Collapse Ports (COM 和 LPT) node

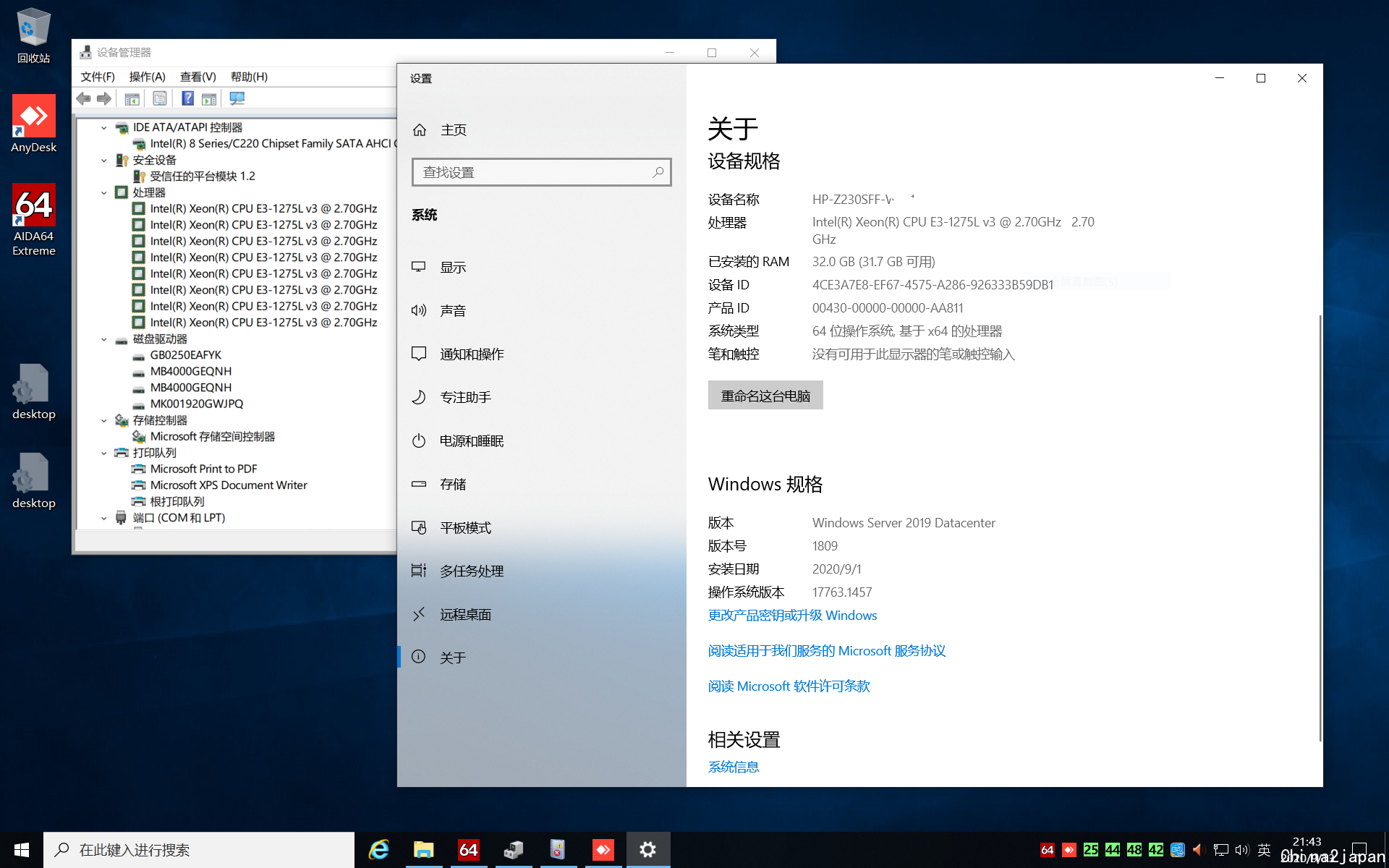(104, 519)
